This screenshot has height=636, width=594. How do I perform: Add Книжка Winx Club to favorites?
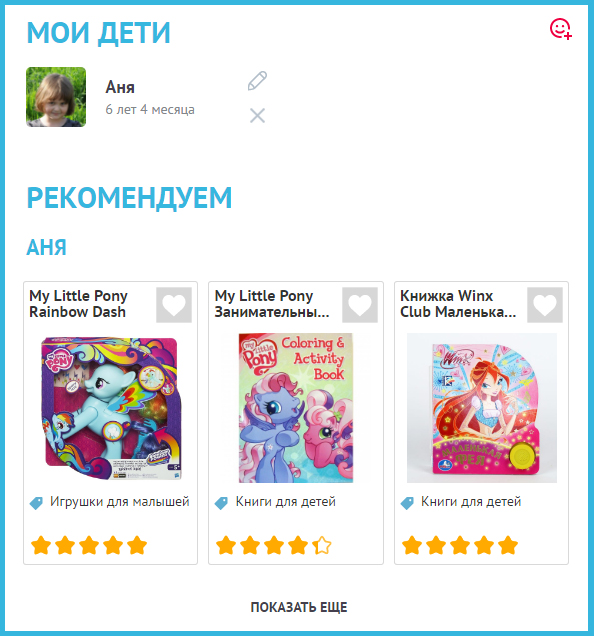pyautogui.click(x=544, y=305)
